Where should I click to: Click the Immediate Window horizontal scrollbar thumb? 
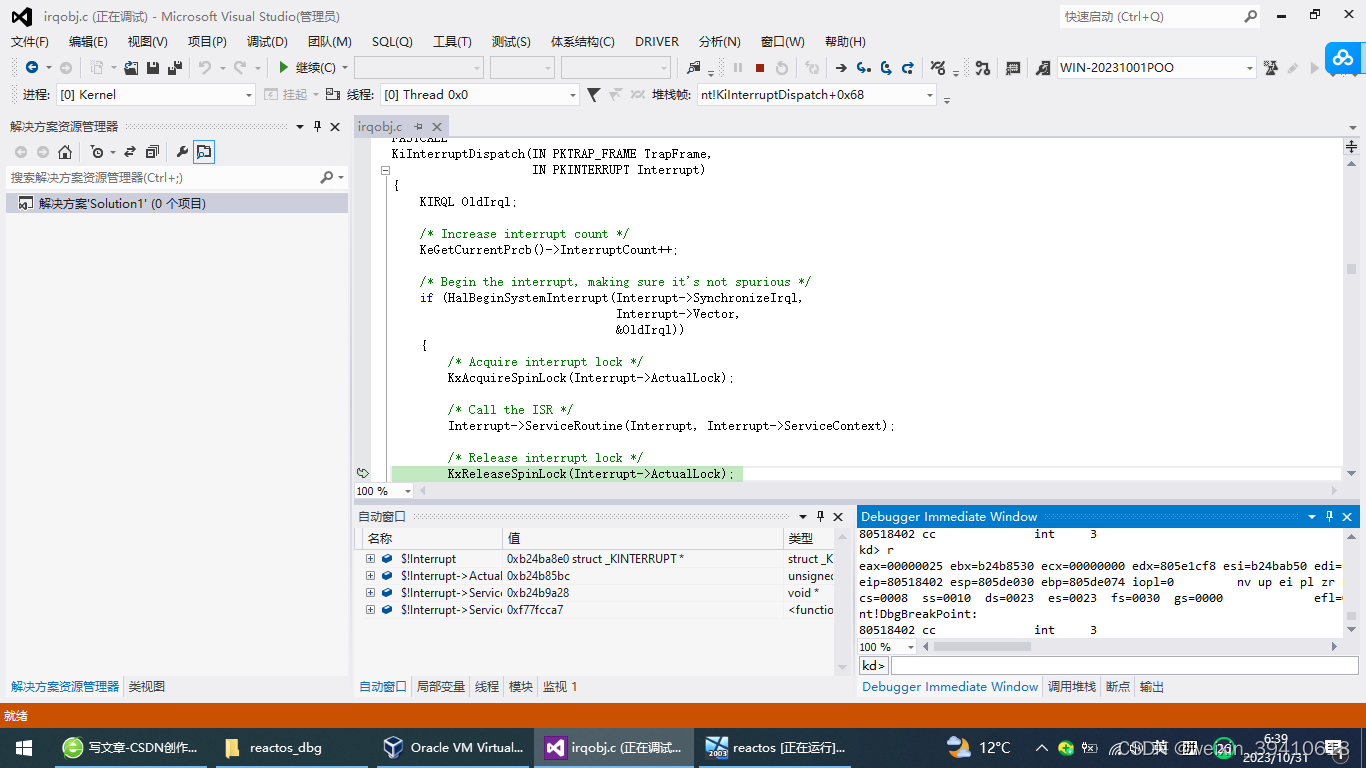click(981, 647)
